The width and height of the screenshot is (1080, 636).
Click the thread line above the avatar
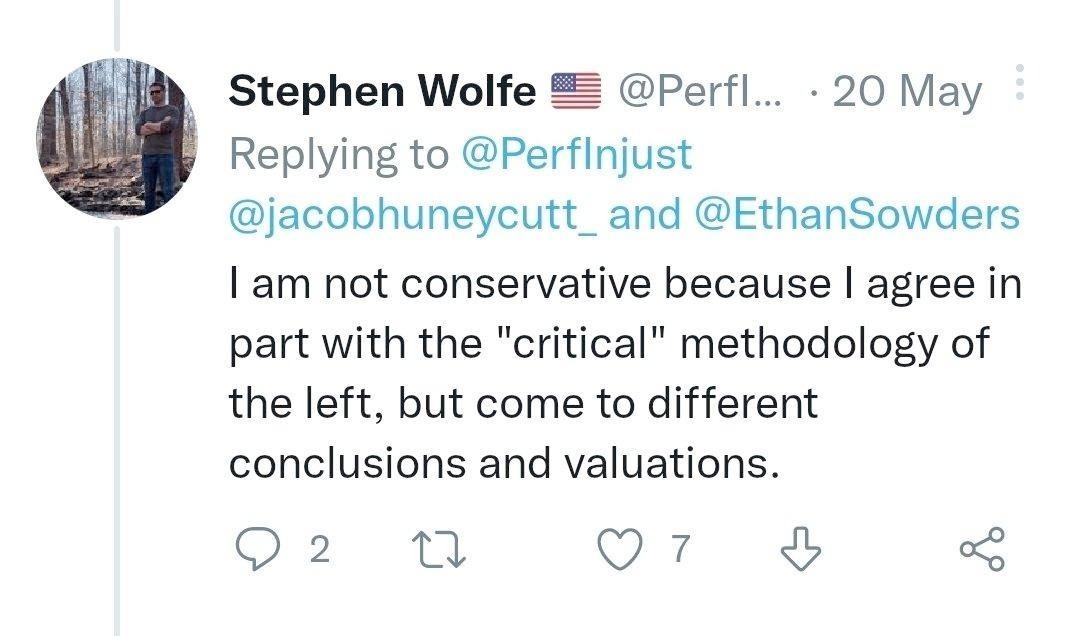coord(117,25)
